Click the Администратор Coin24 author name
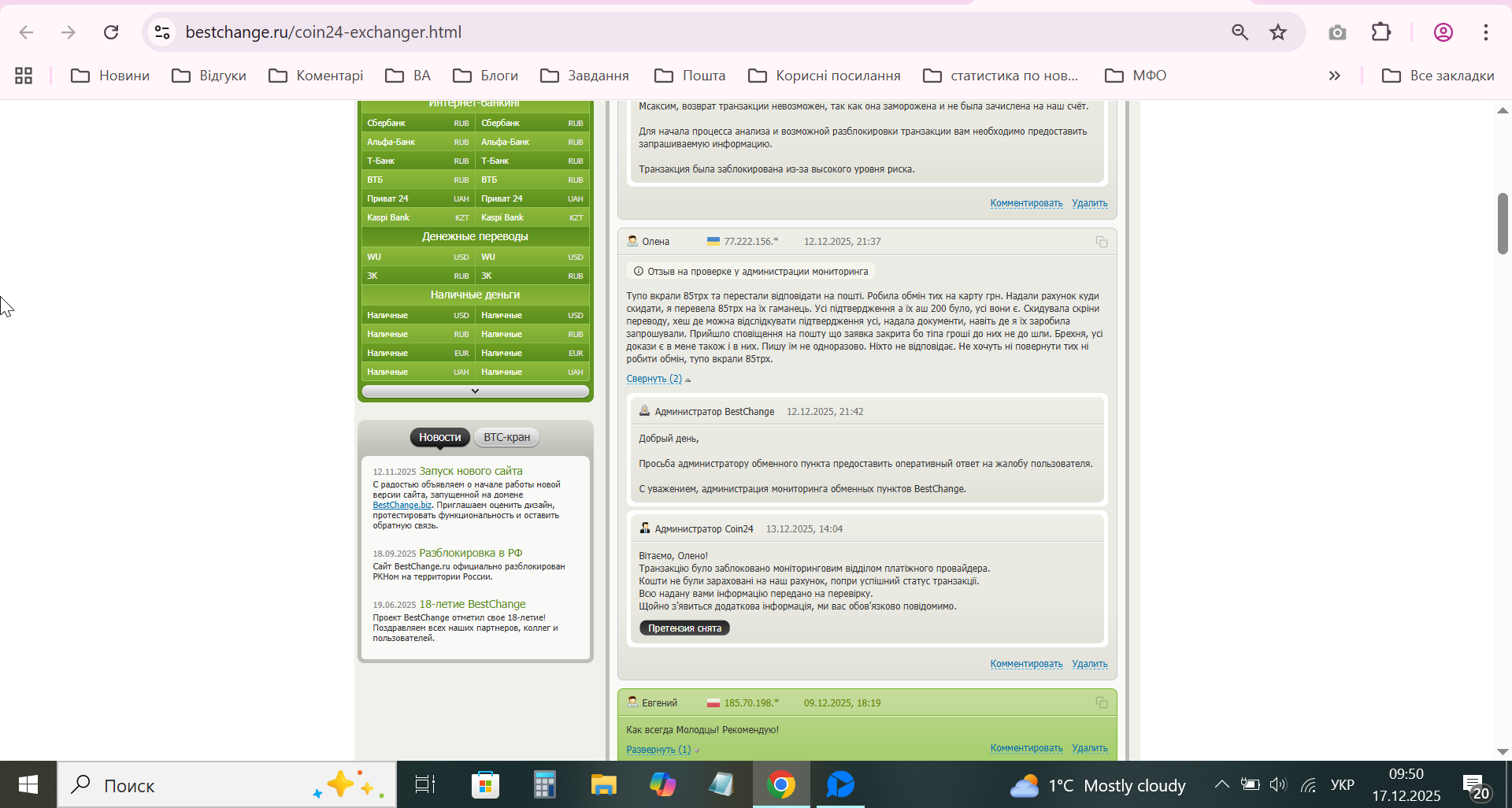Viewport: 1512px width, 808px height. 704,529
